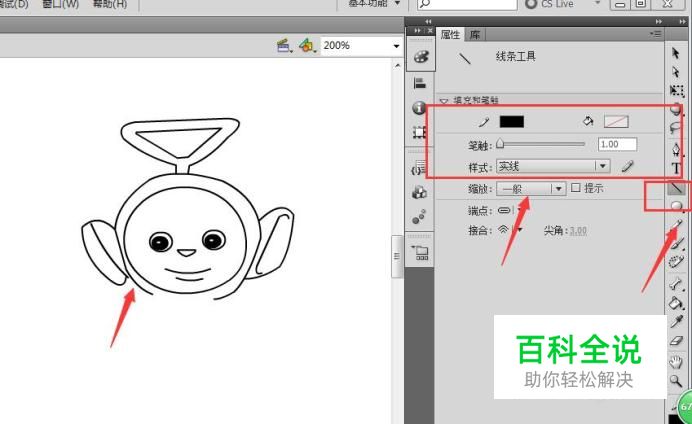
Task: Click the stage scroll-up arrow
Action: click(x=397, y=65)
